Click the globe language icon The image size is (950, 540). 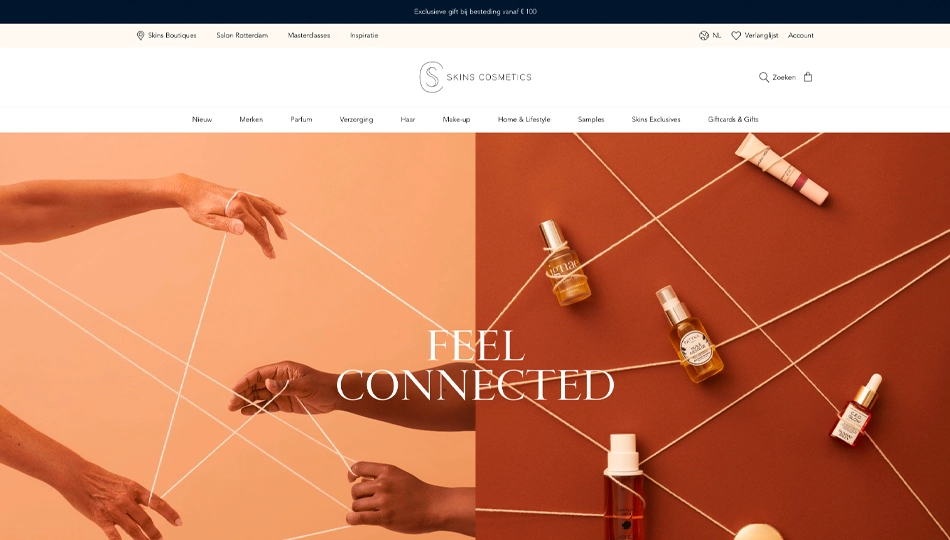[703, 36]
